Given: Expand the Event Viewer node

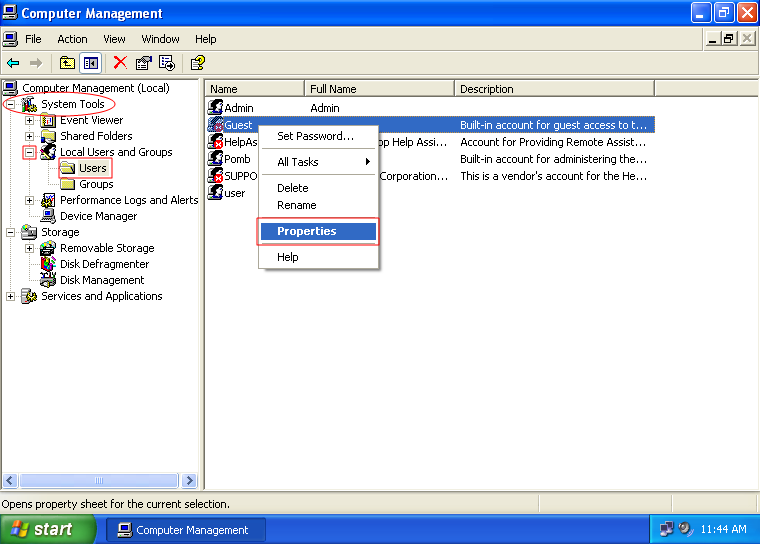Looking at the screenshot, I should 30,120.
